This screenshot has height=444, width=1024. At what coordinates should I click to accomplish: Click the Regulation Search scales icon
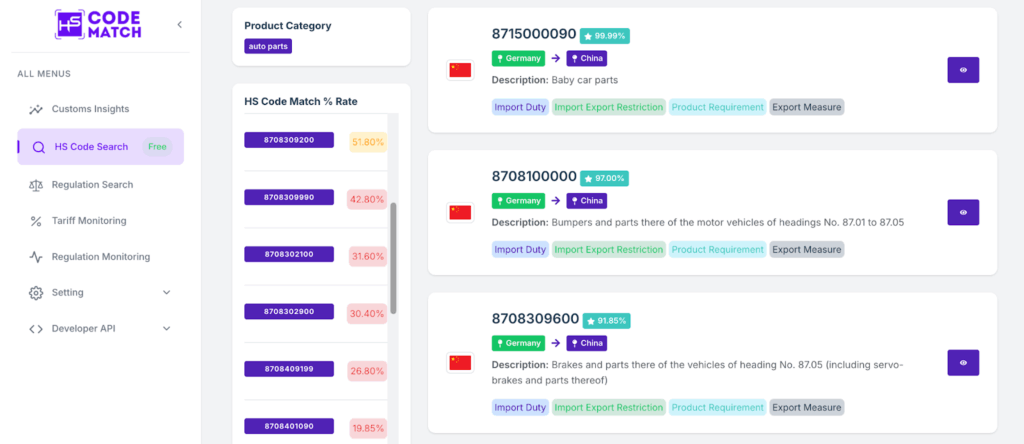tap(36, 185)
